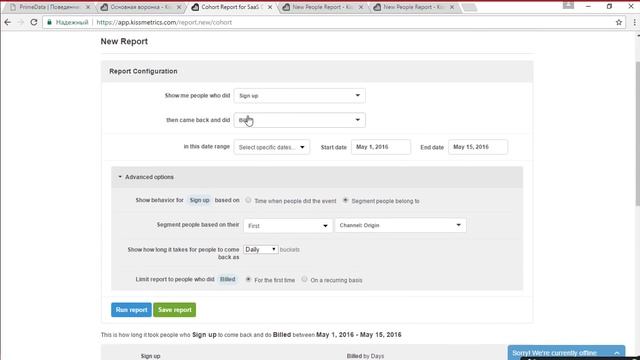The image size is (640, 360).
Task: Close the Cohort Report for SaaS tab
Action: tap(270, 7)
